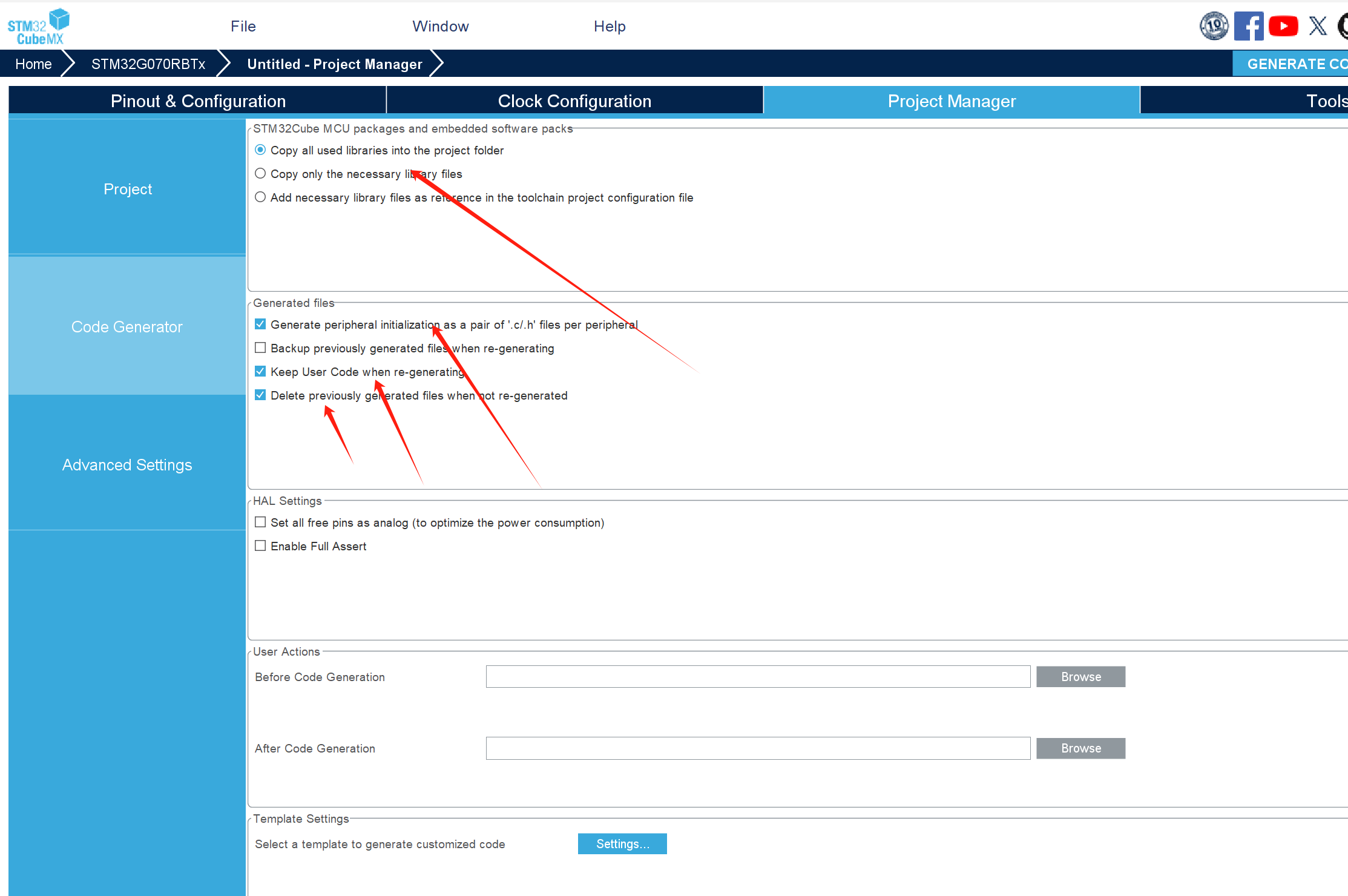
Task: Click the STM32CubeMX logo icon
Action: [x=38, y=27]
